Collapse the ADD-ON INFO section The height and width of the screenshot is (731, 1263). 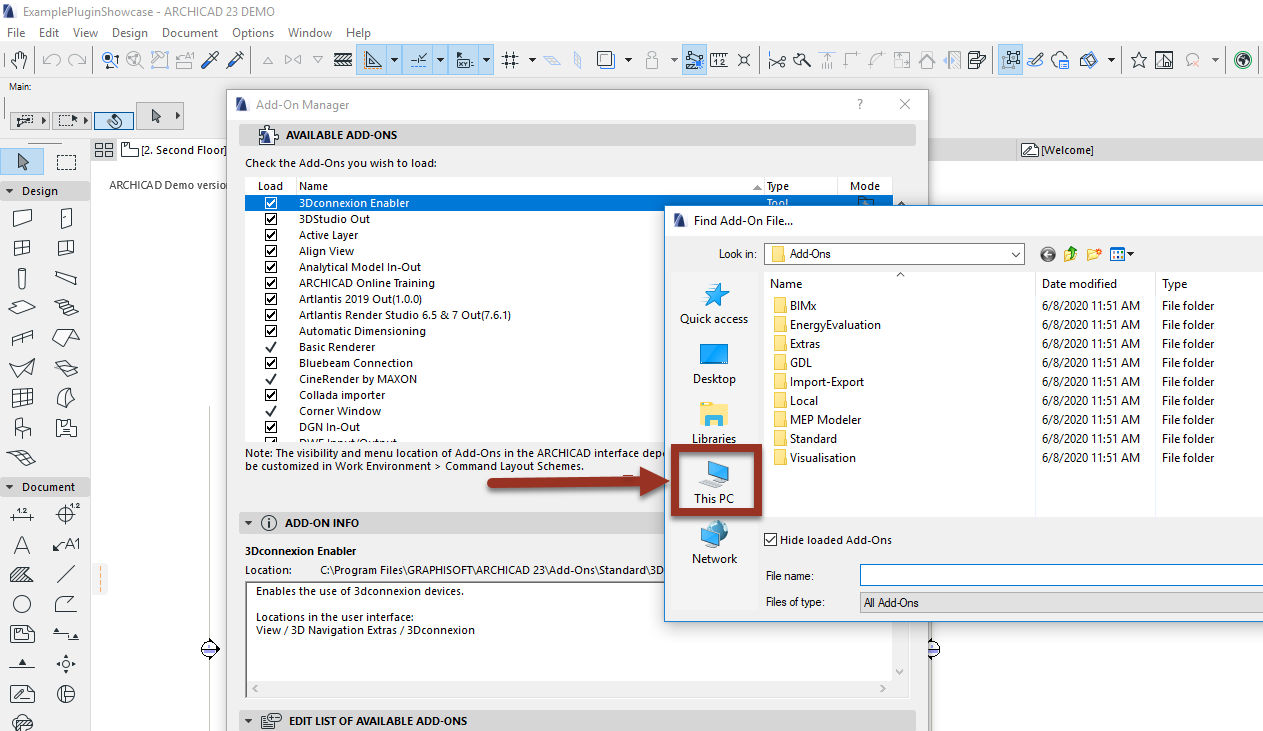[248, 523]
